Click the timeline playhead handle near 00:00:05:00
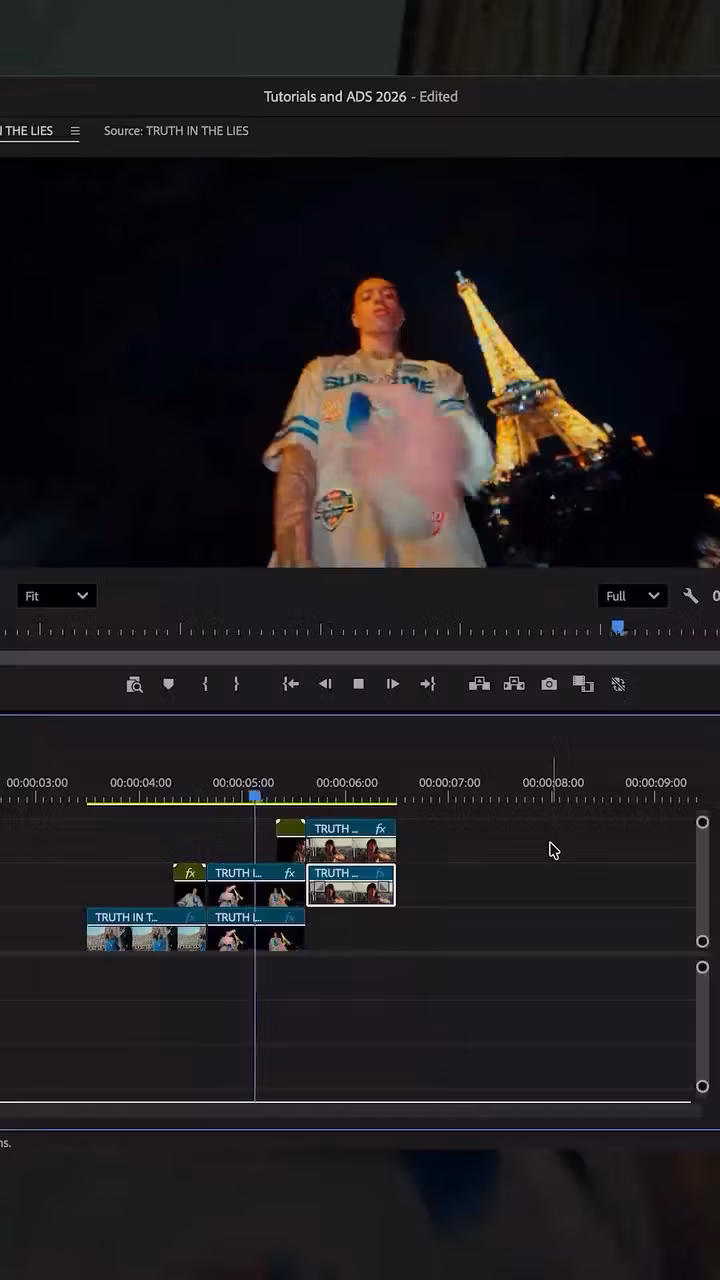 (255, 796)
